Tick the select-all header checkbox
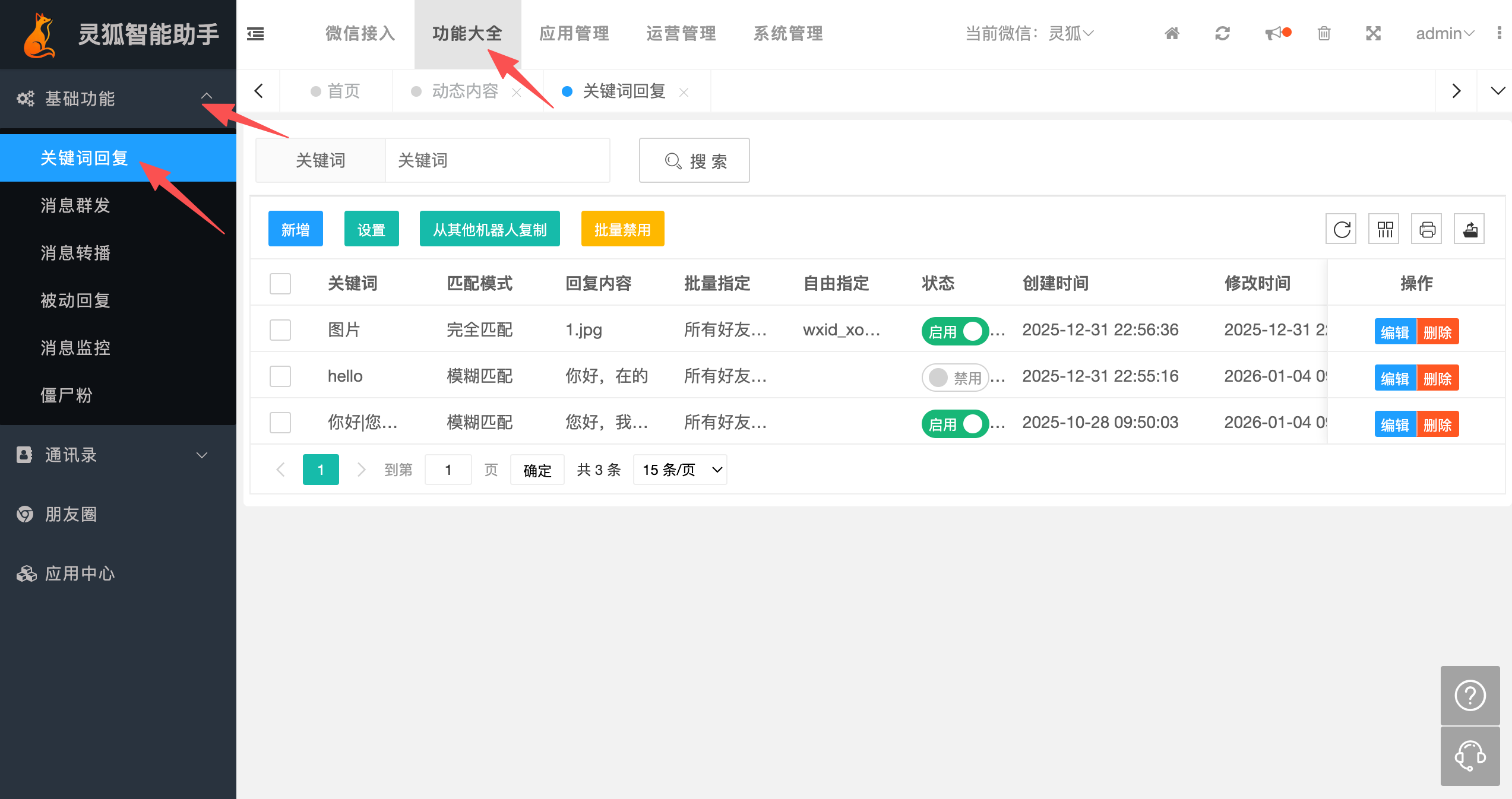 tap(280, 283)
